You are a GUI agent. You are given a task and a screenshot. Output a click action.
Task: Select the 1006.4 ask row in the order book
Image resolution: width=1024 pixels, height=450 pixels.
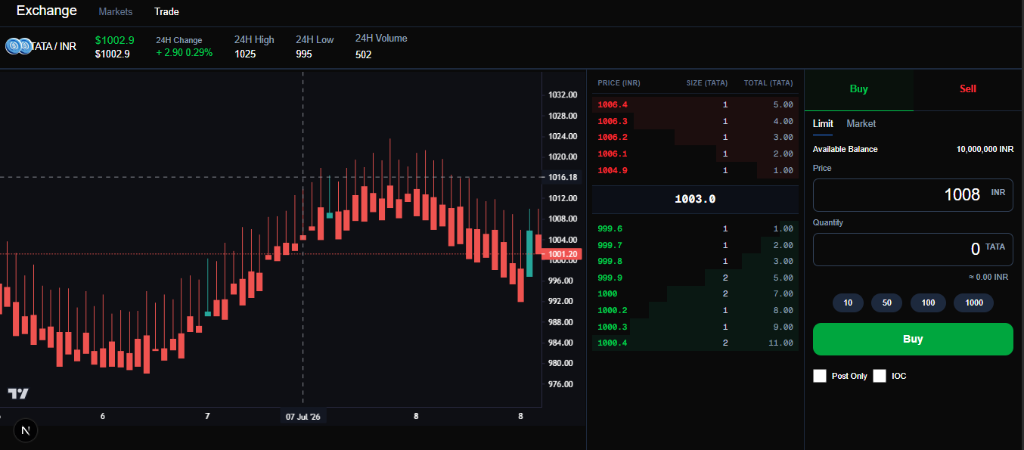click(695, 104)
